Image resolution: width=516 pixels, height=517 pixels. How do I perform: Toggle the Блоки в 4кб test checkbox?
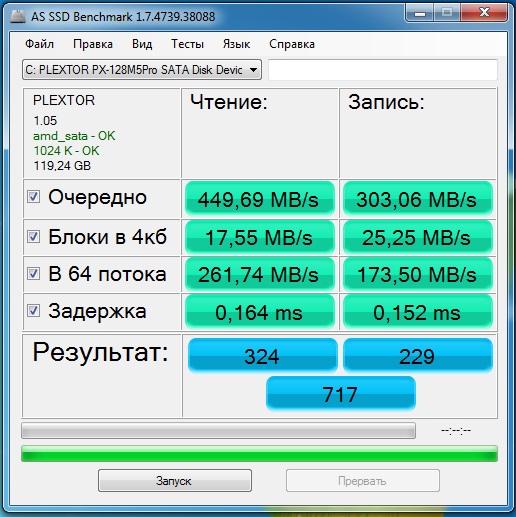(33, 237)
